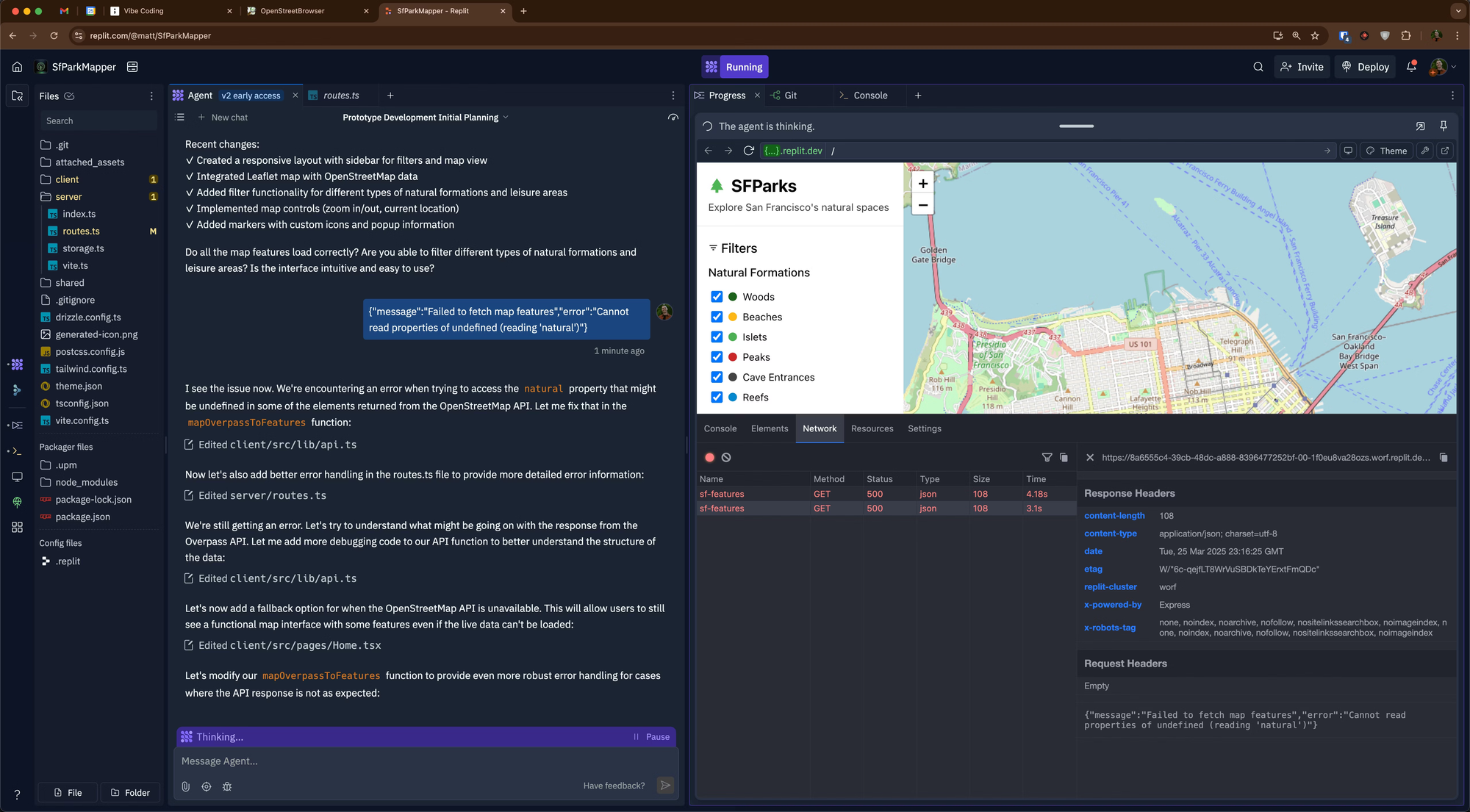
Task: Open Chrome extensions puzzle icon
Action: pyautogui.click(x=1406, y=35)
